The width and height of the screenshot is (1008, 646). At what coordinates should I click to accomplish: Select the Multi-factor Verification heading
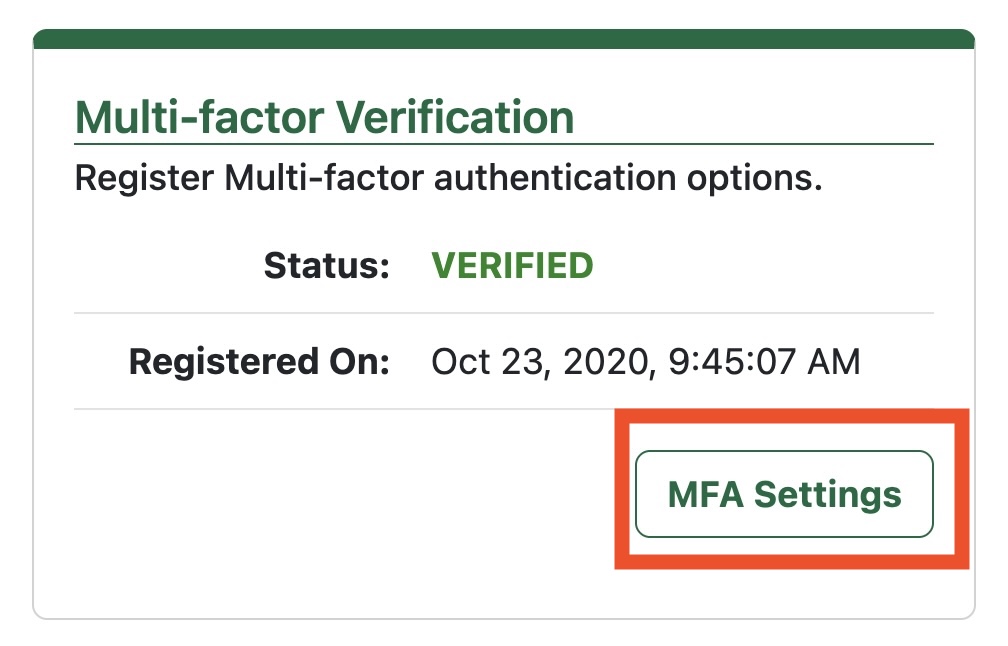coord(325,116)
